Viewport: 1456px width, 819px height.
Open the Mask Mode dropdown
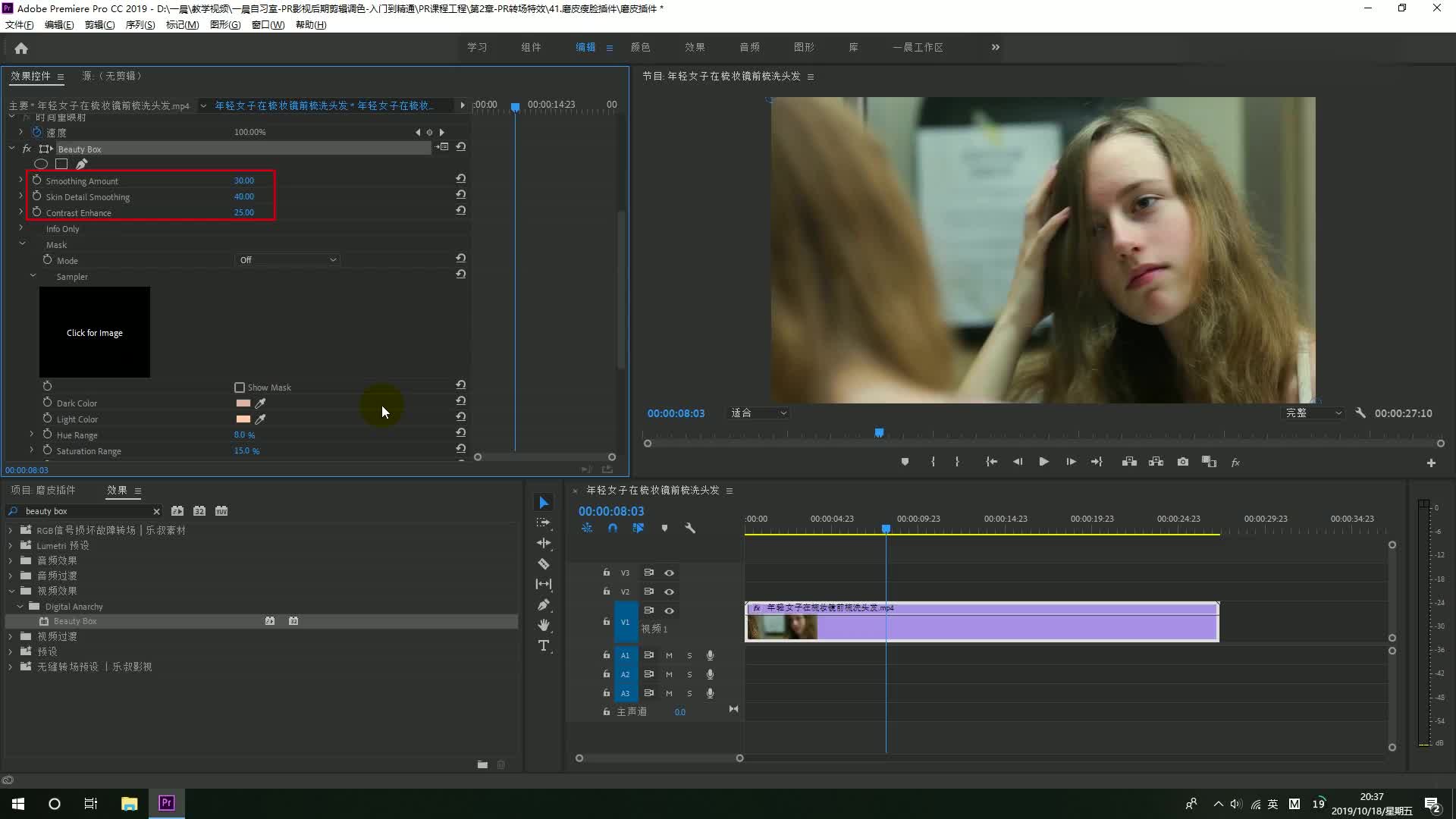coord(287,260)
